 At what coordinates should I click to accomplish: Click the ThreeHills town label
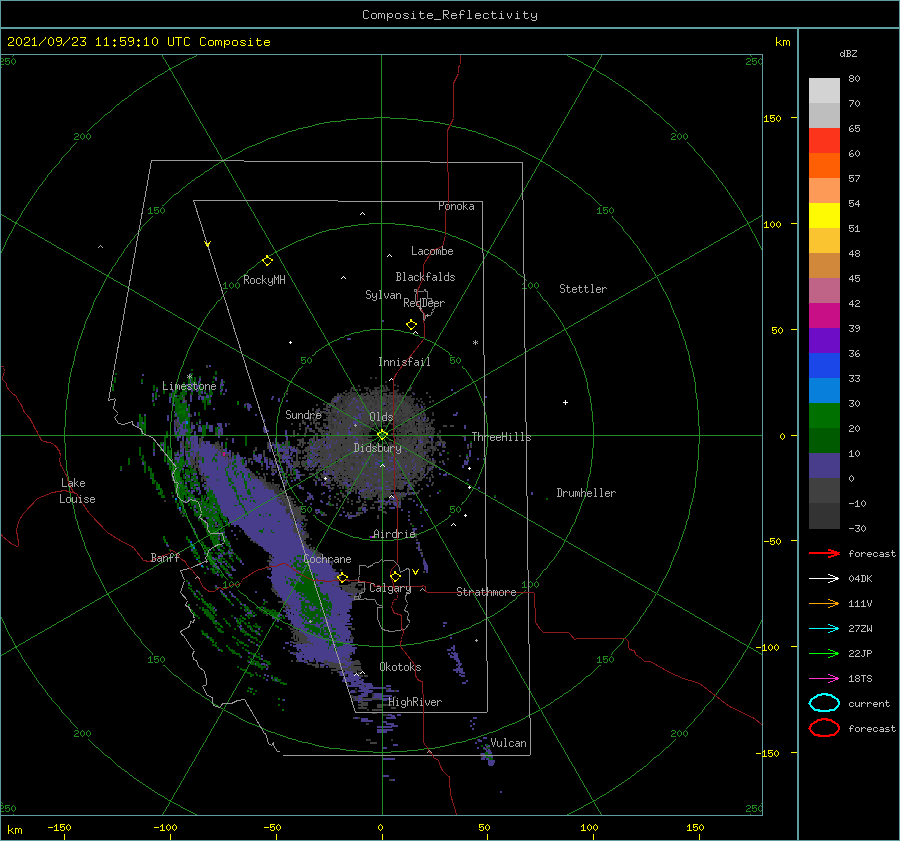pyautogui.click(x=502, y=437)
